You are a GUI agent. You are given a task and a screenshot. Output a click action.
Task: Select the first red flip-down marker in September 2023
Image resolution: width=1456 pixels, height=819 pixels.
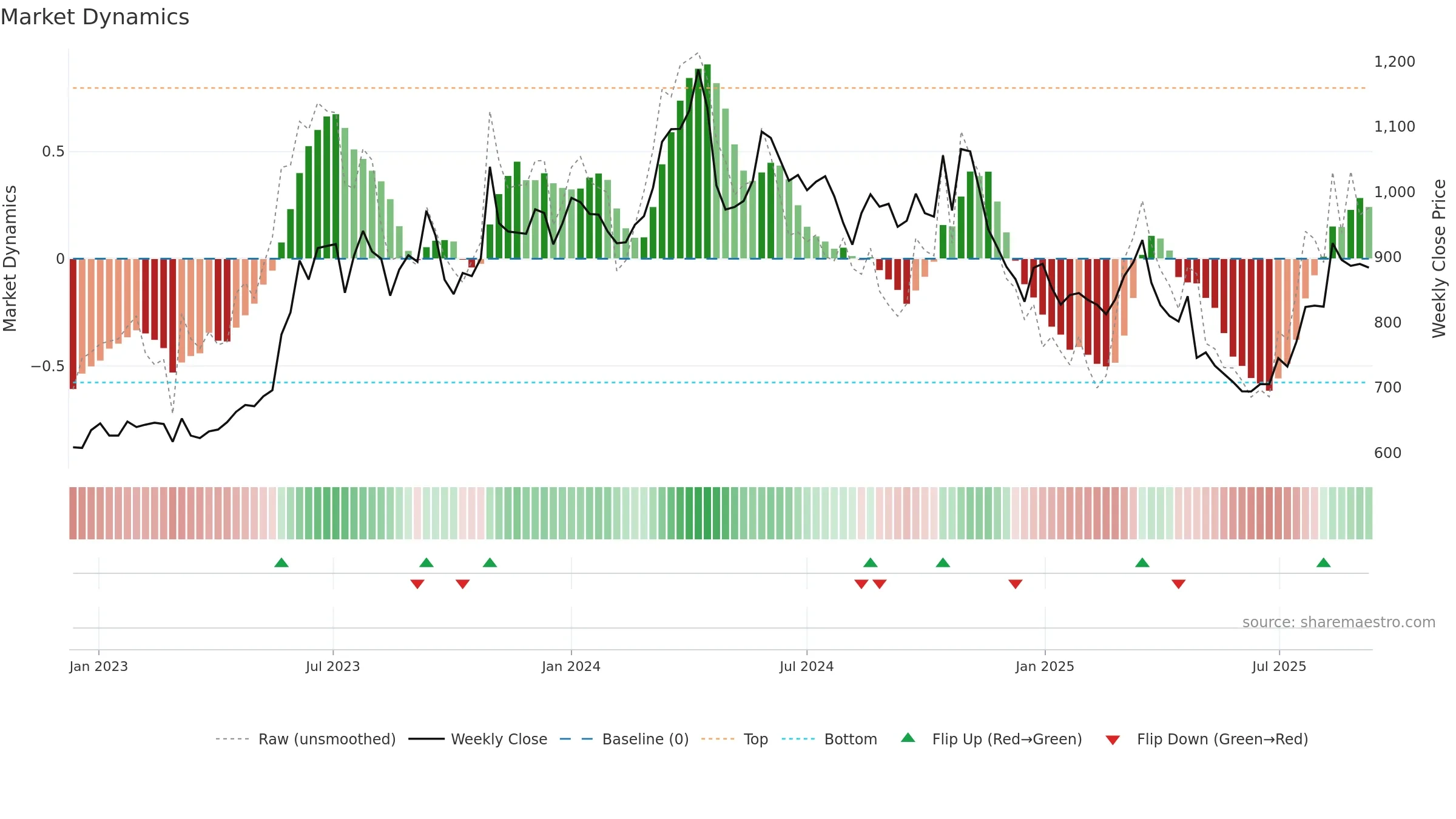[417, 584]
